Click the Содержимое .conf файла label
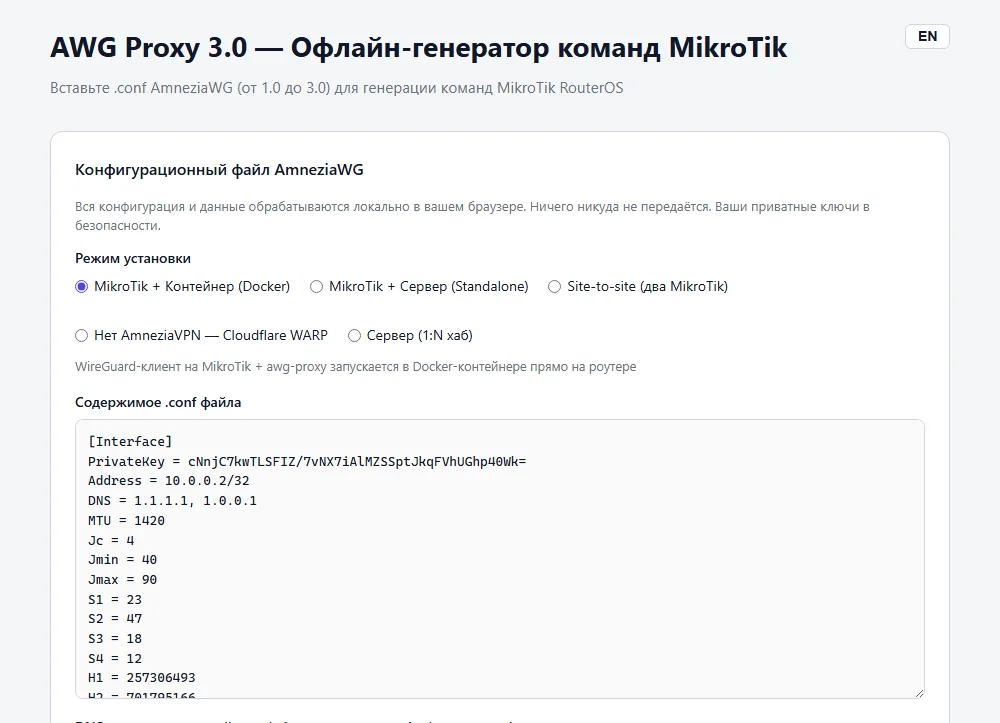Viewport: 1000px width, 723px height. tap(158, 402)
